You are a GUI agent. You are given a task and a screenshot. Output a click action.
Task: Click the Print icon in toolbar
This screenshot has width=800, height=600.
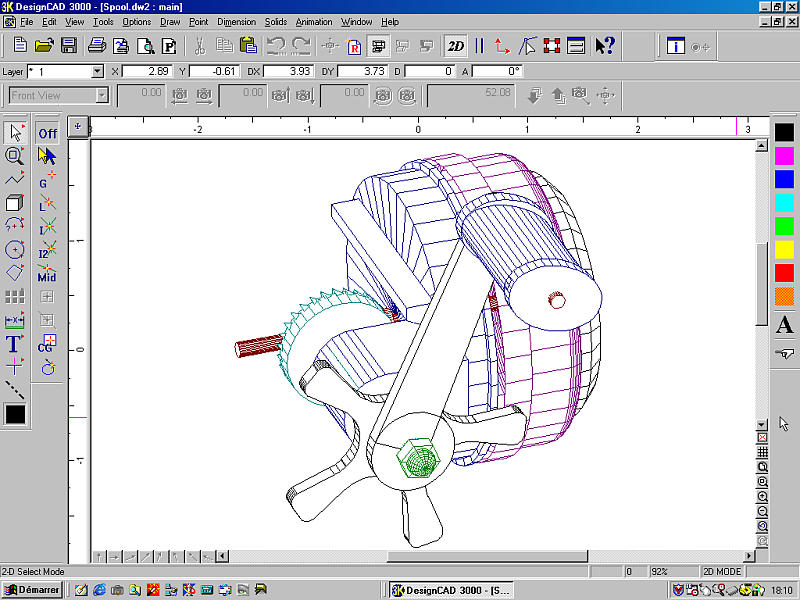(97, 45)
